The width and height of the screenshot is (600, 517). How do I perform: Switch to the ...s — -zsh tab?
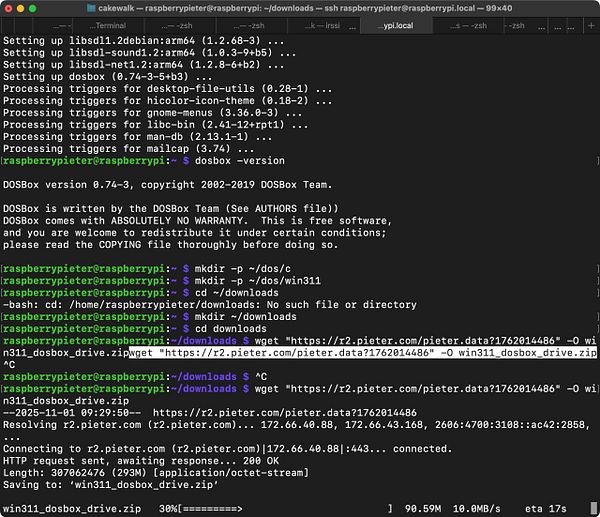tap(468, 26)
